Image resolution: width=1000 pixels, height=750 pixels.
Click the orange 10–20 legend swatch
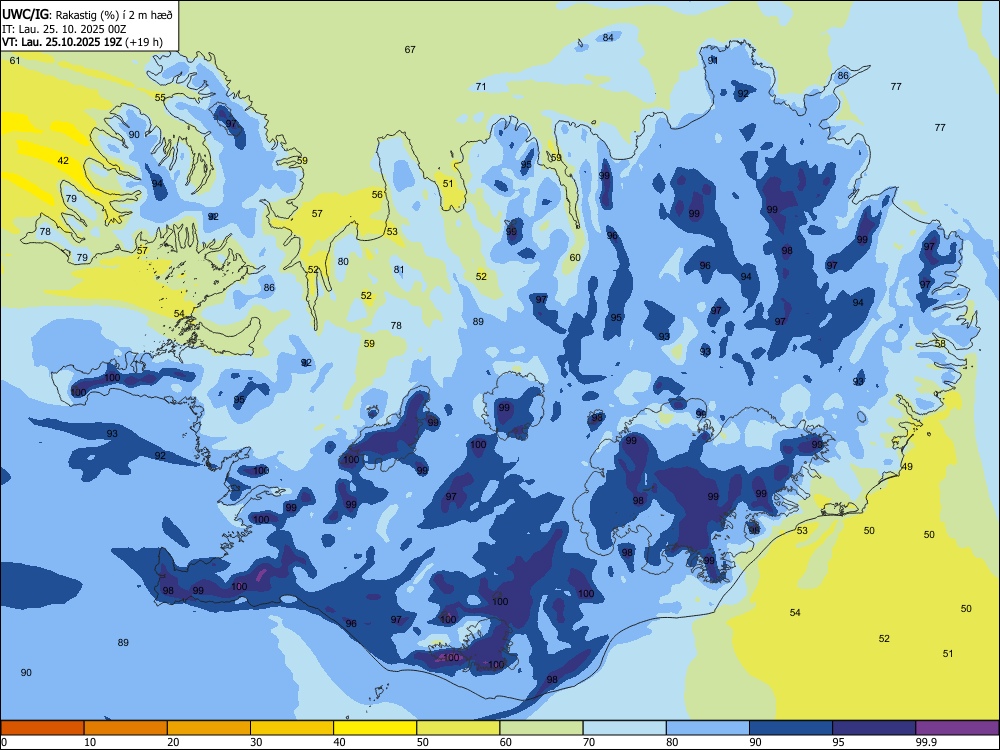click(126, 728)
